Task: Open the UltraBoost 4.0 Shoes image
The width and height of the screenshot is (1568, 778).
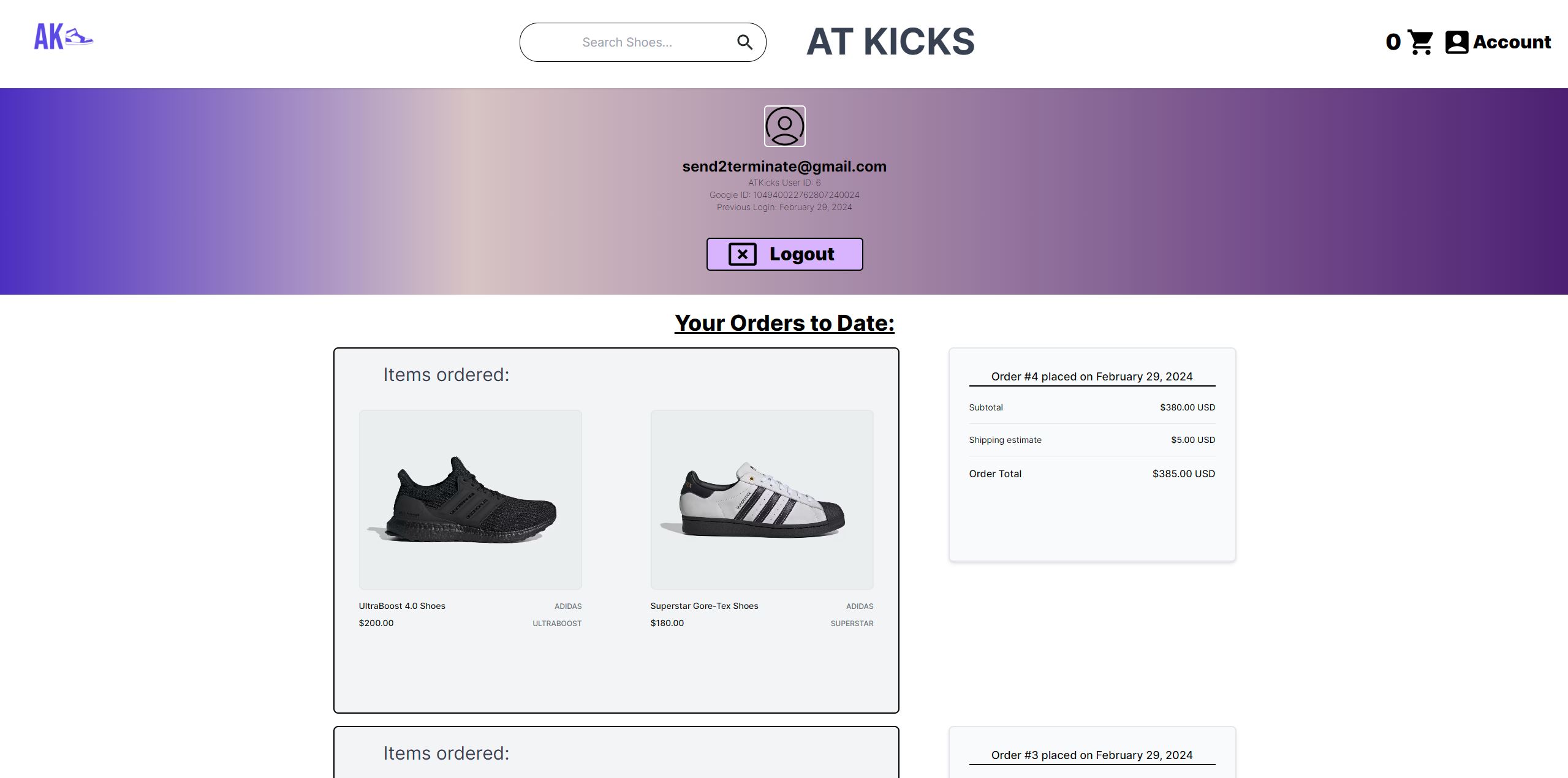Action: click(x=470, y=500)
